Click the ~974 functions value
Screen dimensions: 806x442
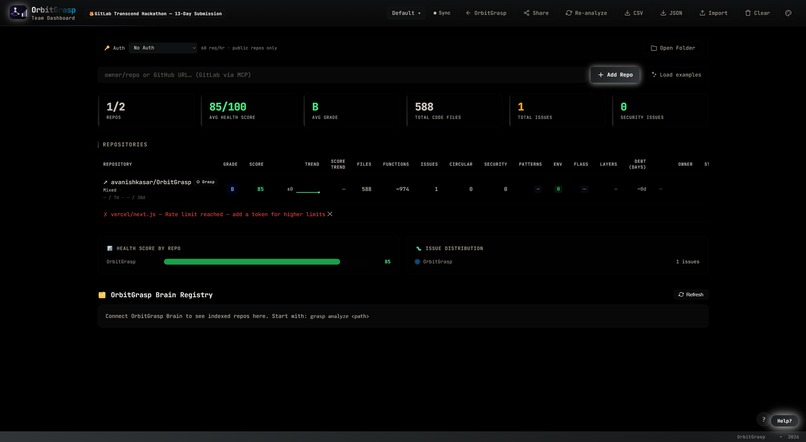point(402,189)
